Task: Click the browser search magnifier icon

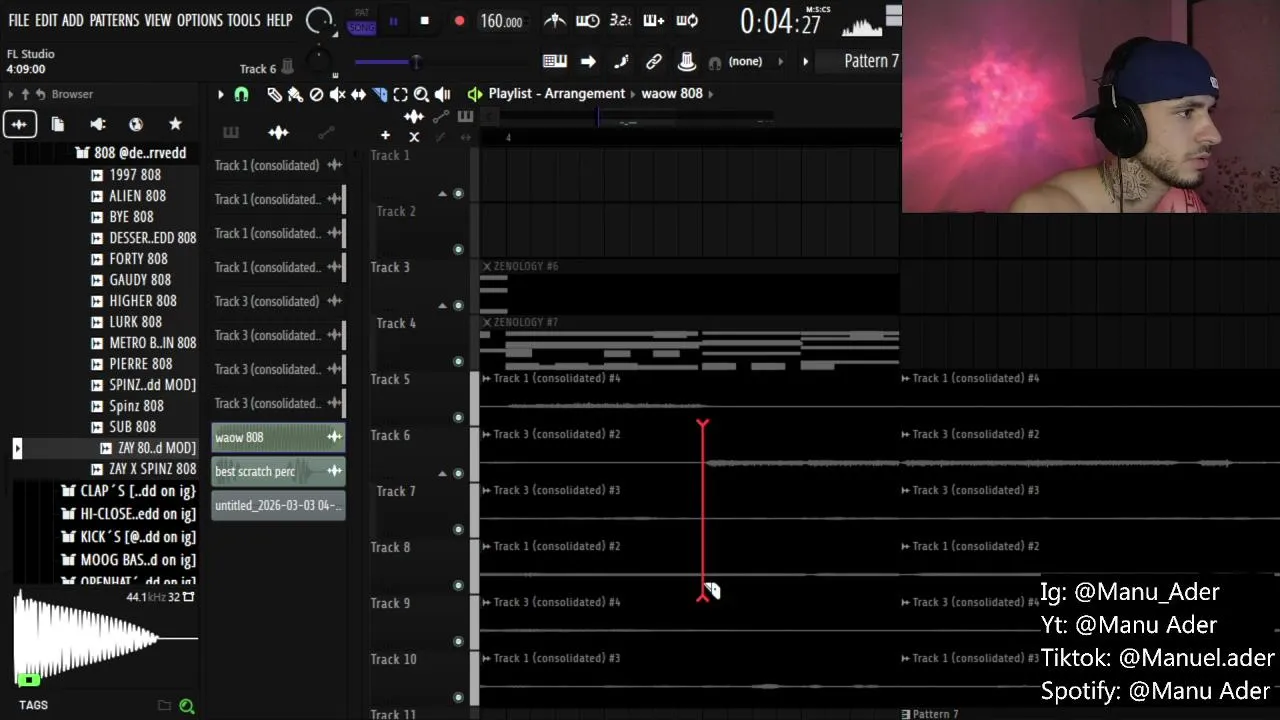Action: click(186, 706)
